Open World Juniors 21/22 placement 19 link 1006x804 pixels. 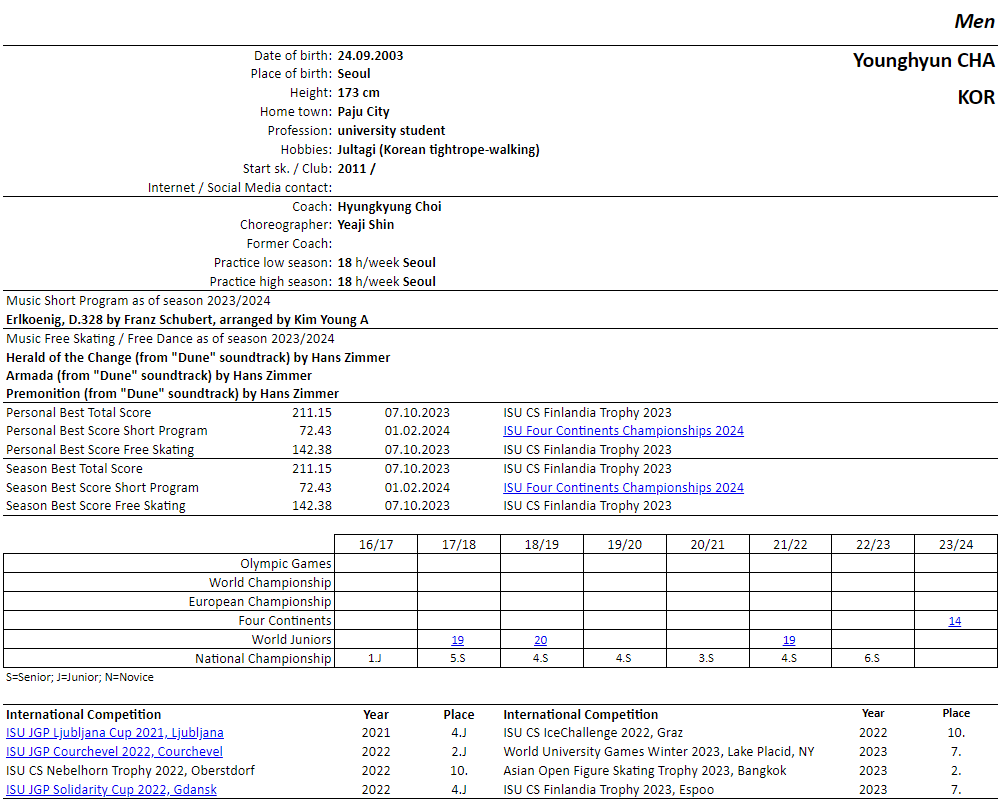[x=789, y=640]
